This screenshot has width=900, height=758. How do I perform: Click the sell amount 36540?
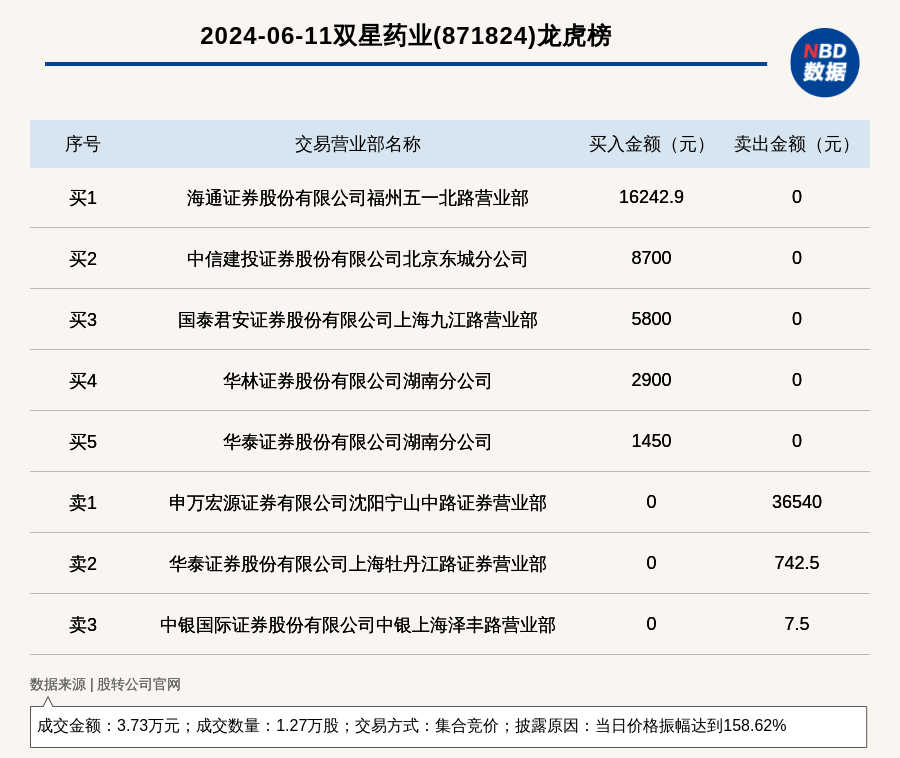click(797, 502)
